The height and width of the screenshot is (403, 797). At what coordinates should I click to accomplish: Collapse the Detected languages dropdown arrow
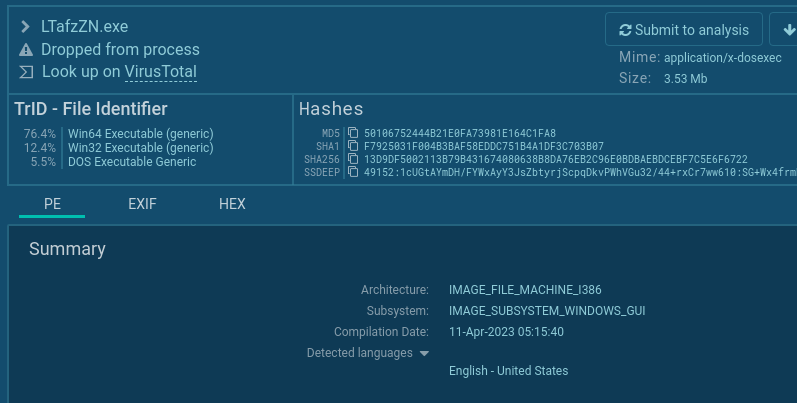[424, 353]
